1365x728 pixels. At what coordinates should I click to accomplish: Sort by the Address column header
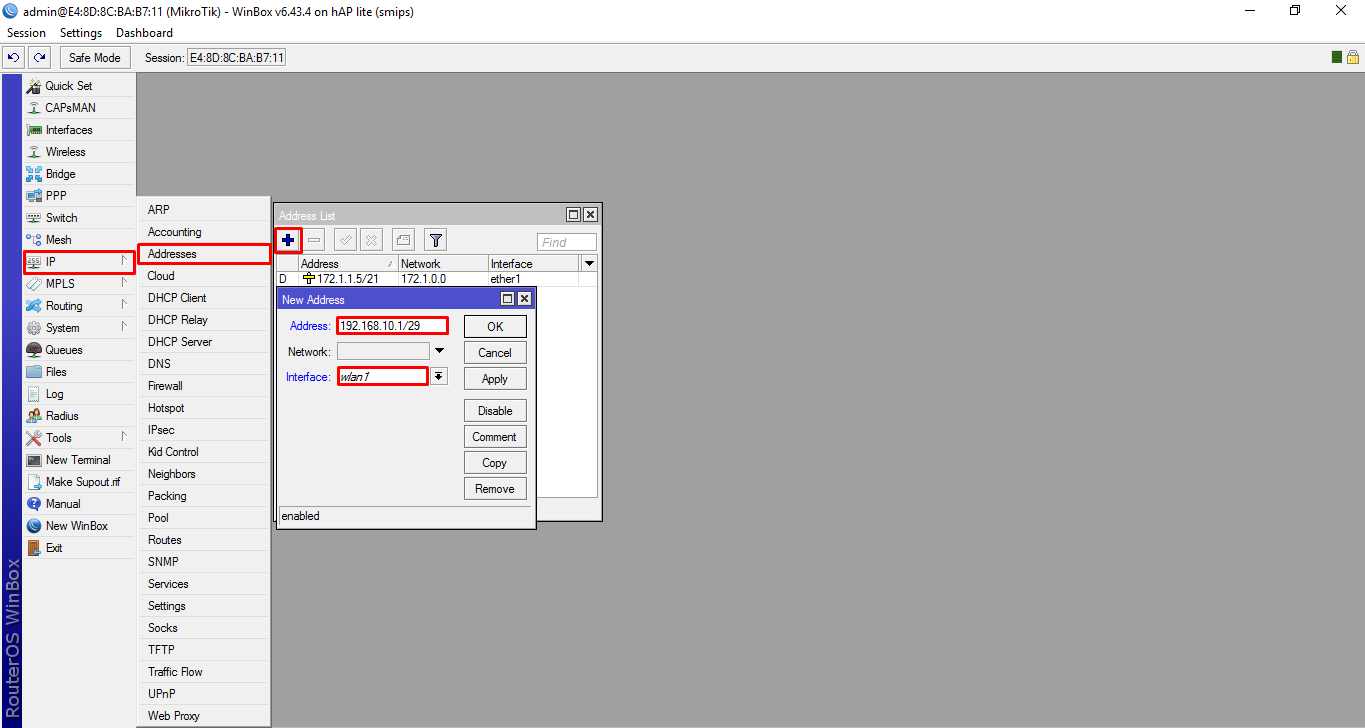[348, 264]
